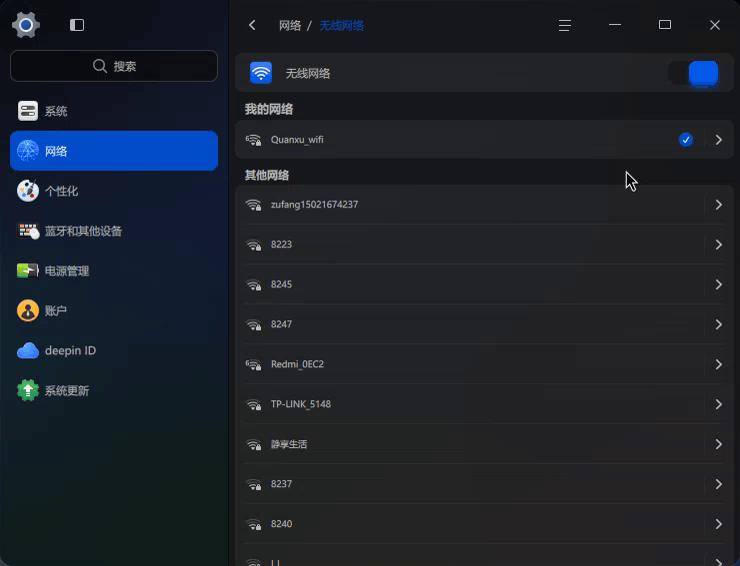The height and width of the screenshot is (566, 740).
Task: Minimize the settings window
Action: [614, 25]
